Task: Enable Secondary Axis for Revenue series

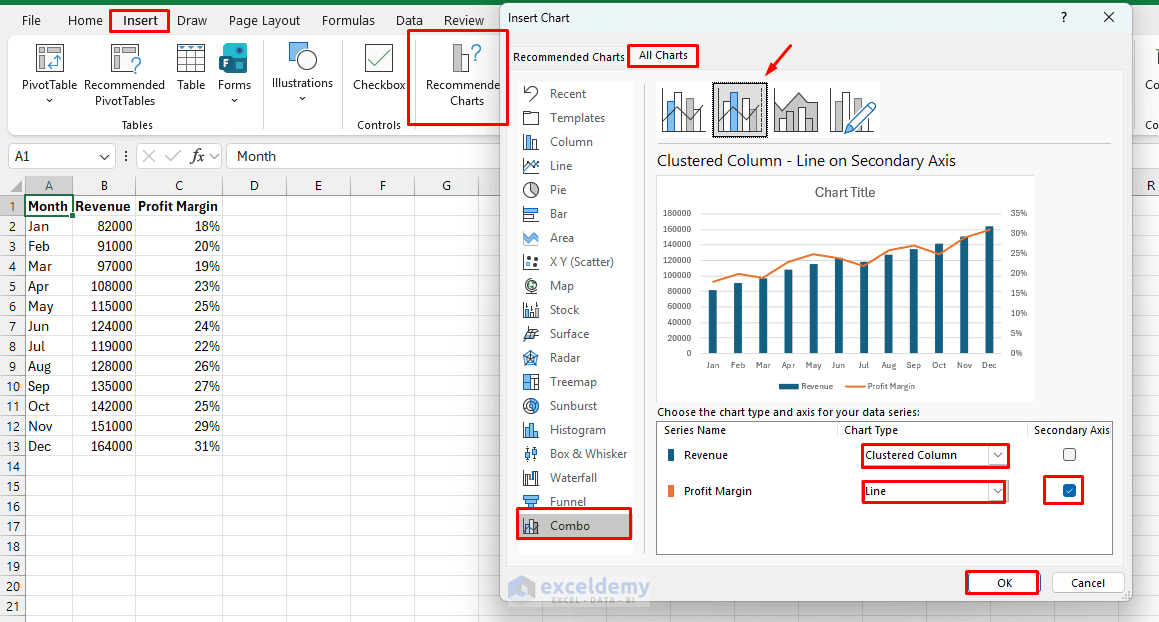Action: point(1069,455)
